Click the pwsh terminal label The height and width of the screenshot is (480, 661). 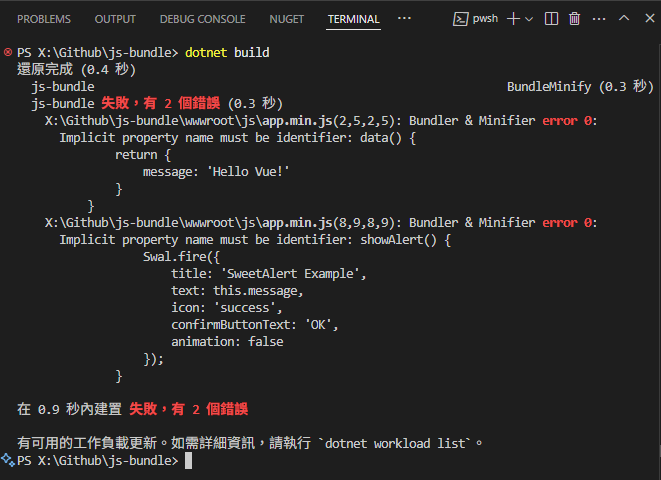tap(485, 19)
